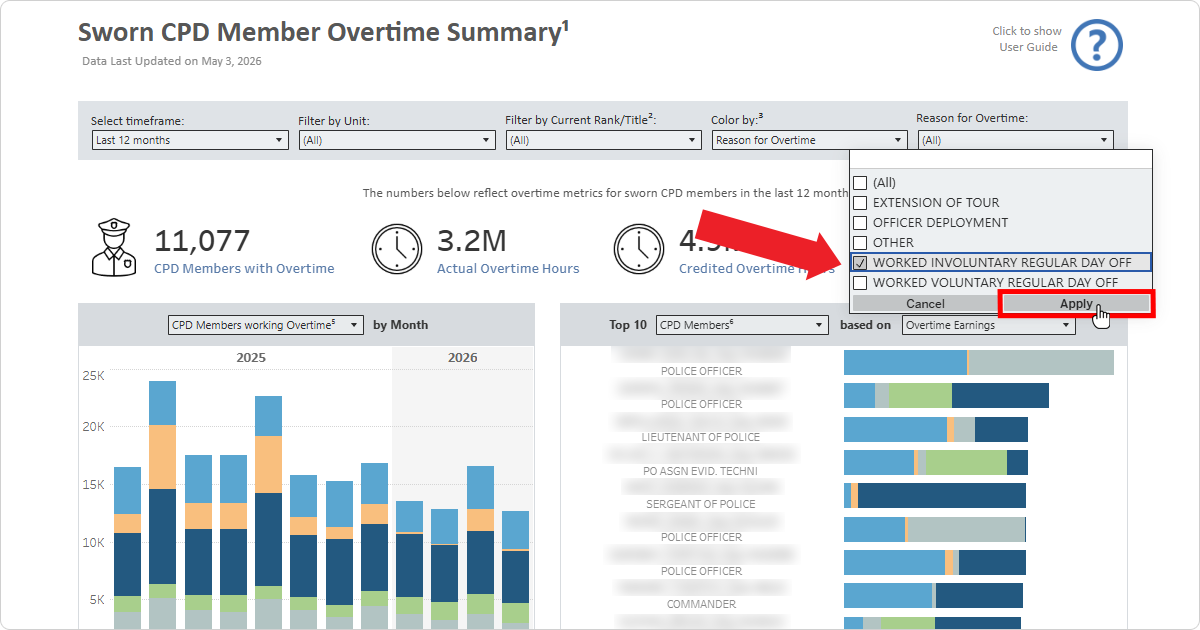Check the OTHER reason checkbox
1200x630 pixels.
[x=860, y=243]
